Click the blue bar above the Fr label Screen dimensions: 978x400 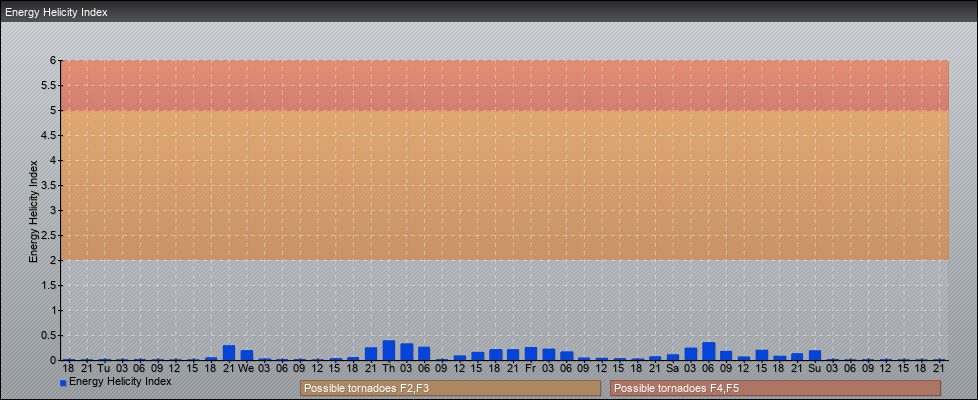click(531, 354)
